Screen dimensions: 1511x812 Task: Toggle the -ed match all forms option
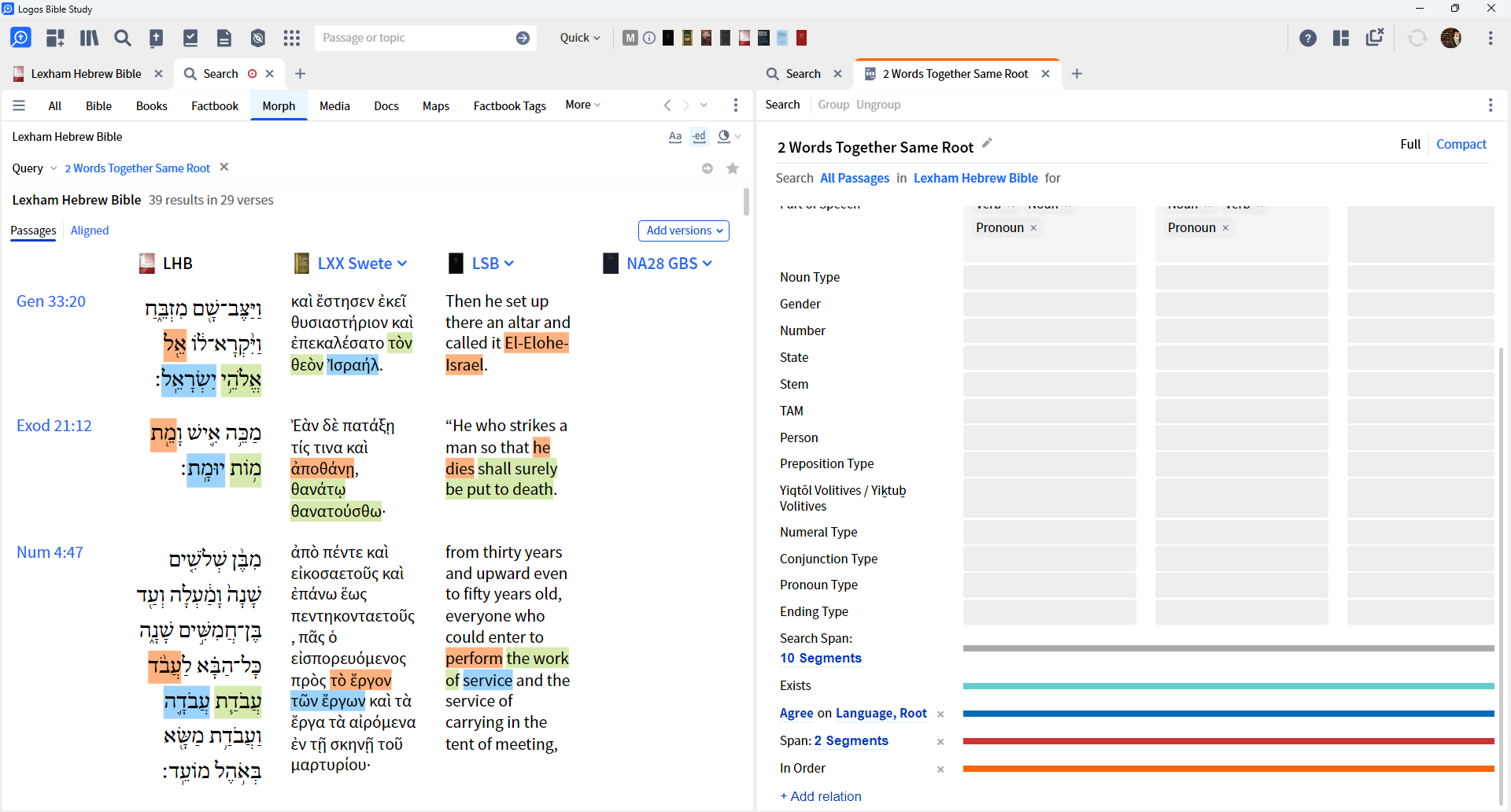pyautogui.click(x=700, y=137)
